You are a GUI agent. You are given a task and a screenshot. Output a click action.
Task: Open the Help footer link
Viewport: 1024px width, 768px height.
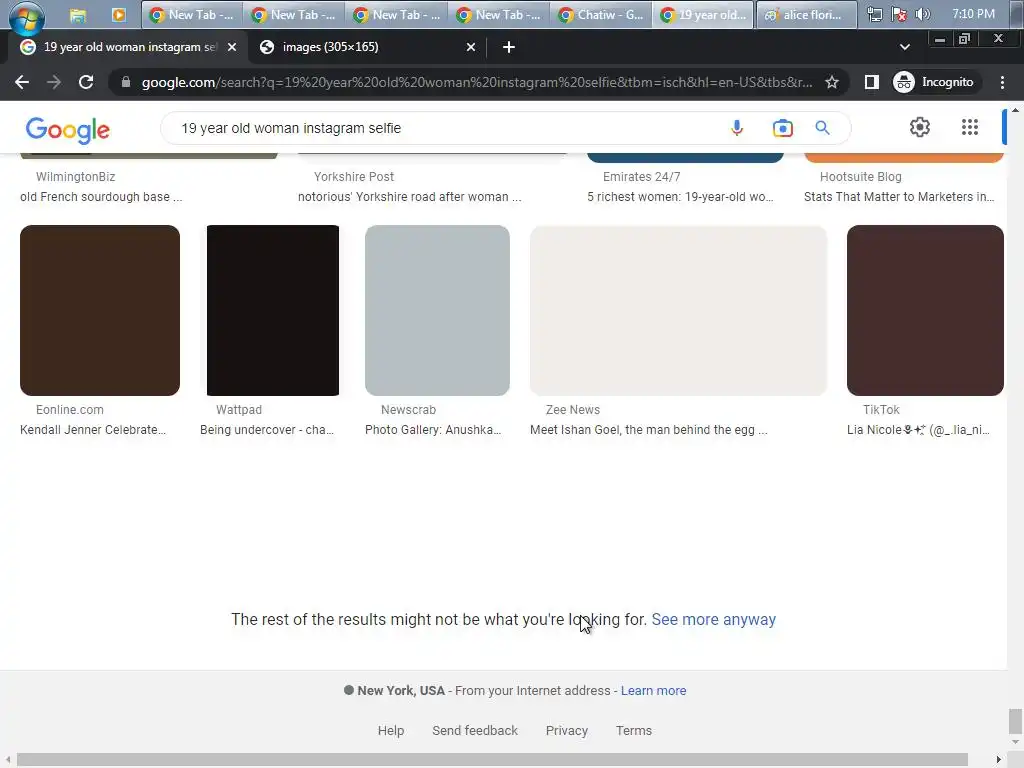tap(391, 730)
